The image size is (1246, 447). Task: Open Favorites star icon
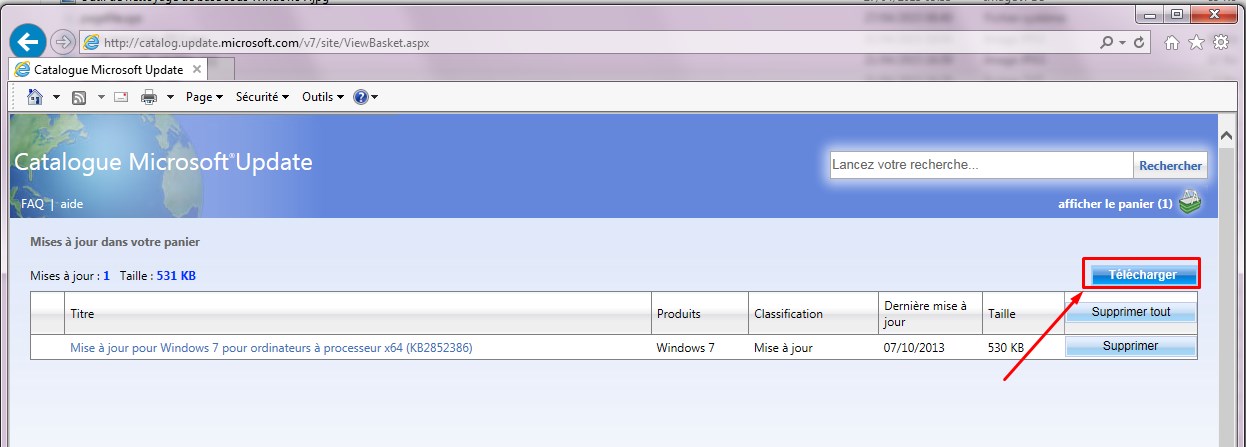(x=1195, y=43)
